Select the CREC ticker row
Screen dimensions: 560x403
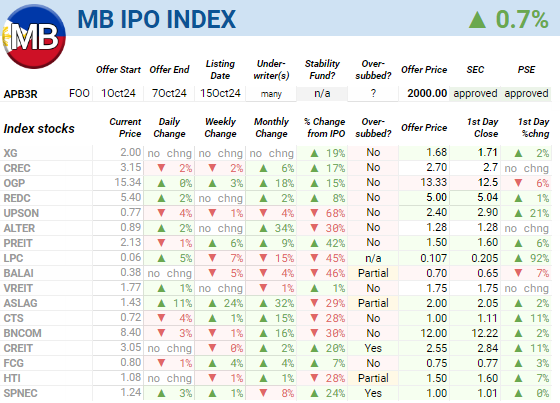click(17, 168)
